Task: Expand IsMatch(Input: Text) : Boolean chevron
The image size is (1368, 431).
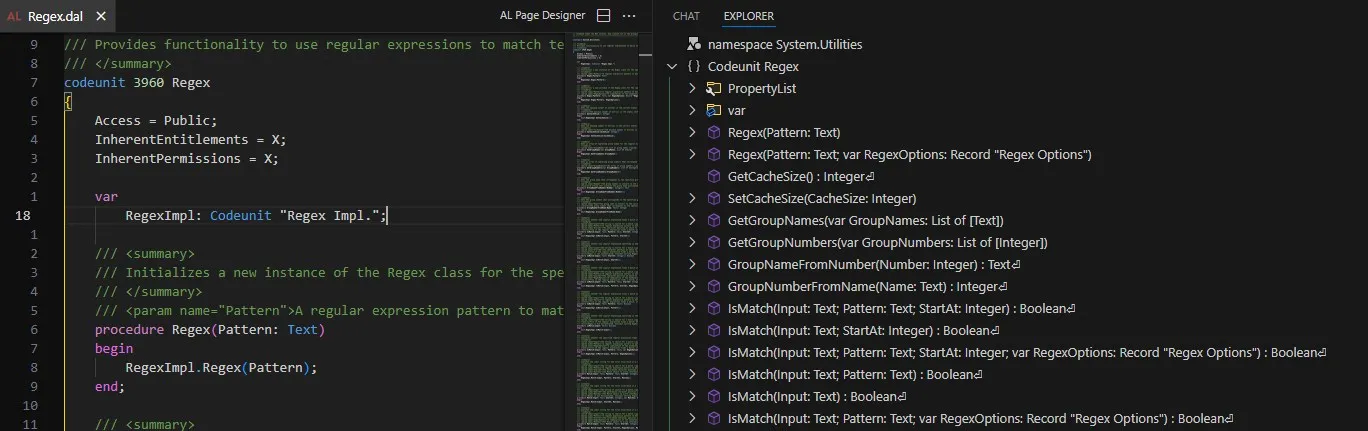Action: coord(691,396)
